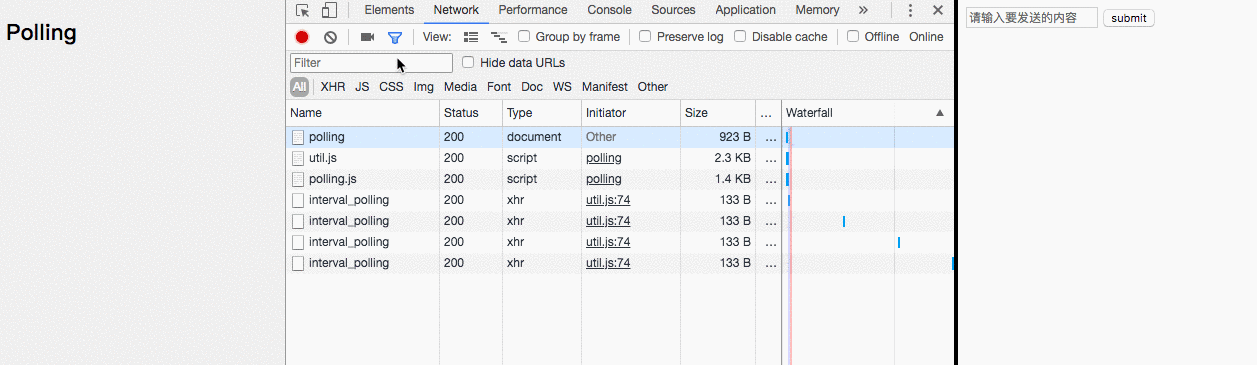The height and width of the screenshot is (365, 1257).
Task: Click the submit button
Action: tap(1129, 18)
